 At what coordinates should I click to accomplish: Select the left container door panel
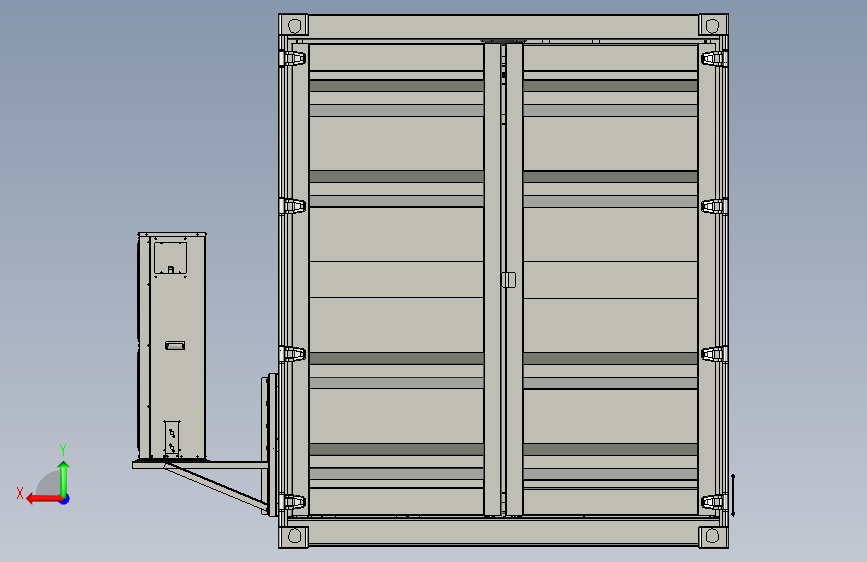[396, 279]
